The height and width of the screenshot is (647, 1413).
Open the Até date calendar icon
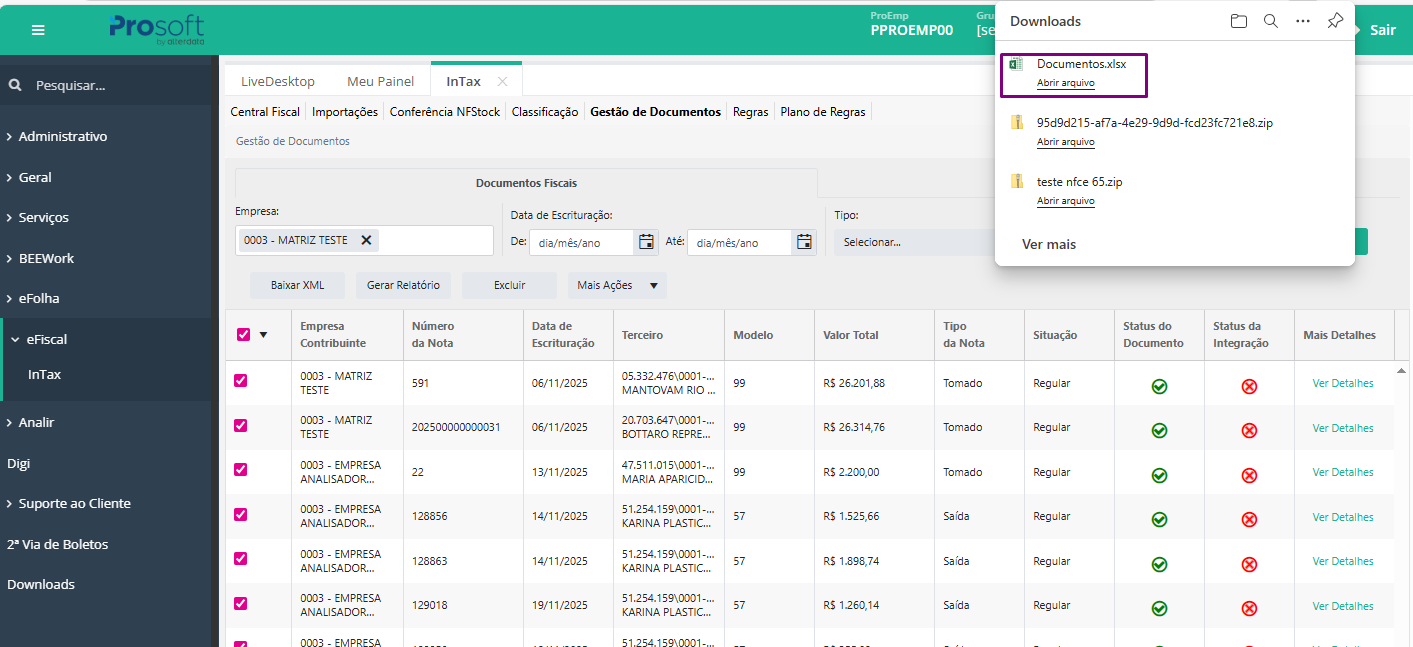804,241
